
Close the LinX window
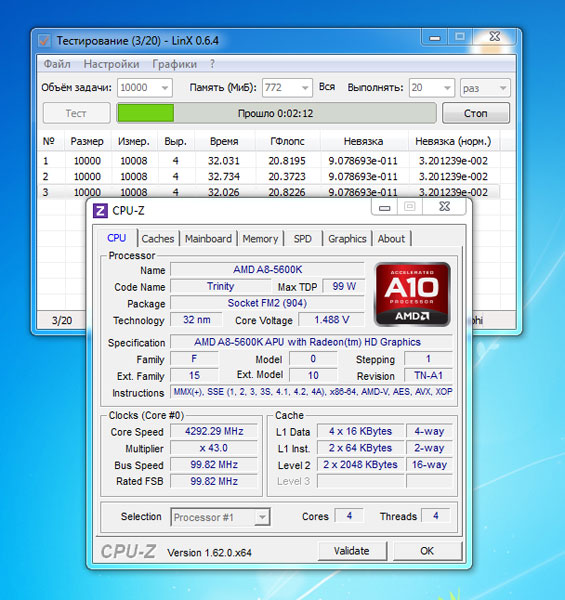click(x=495, y=37)
